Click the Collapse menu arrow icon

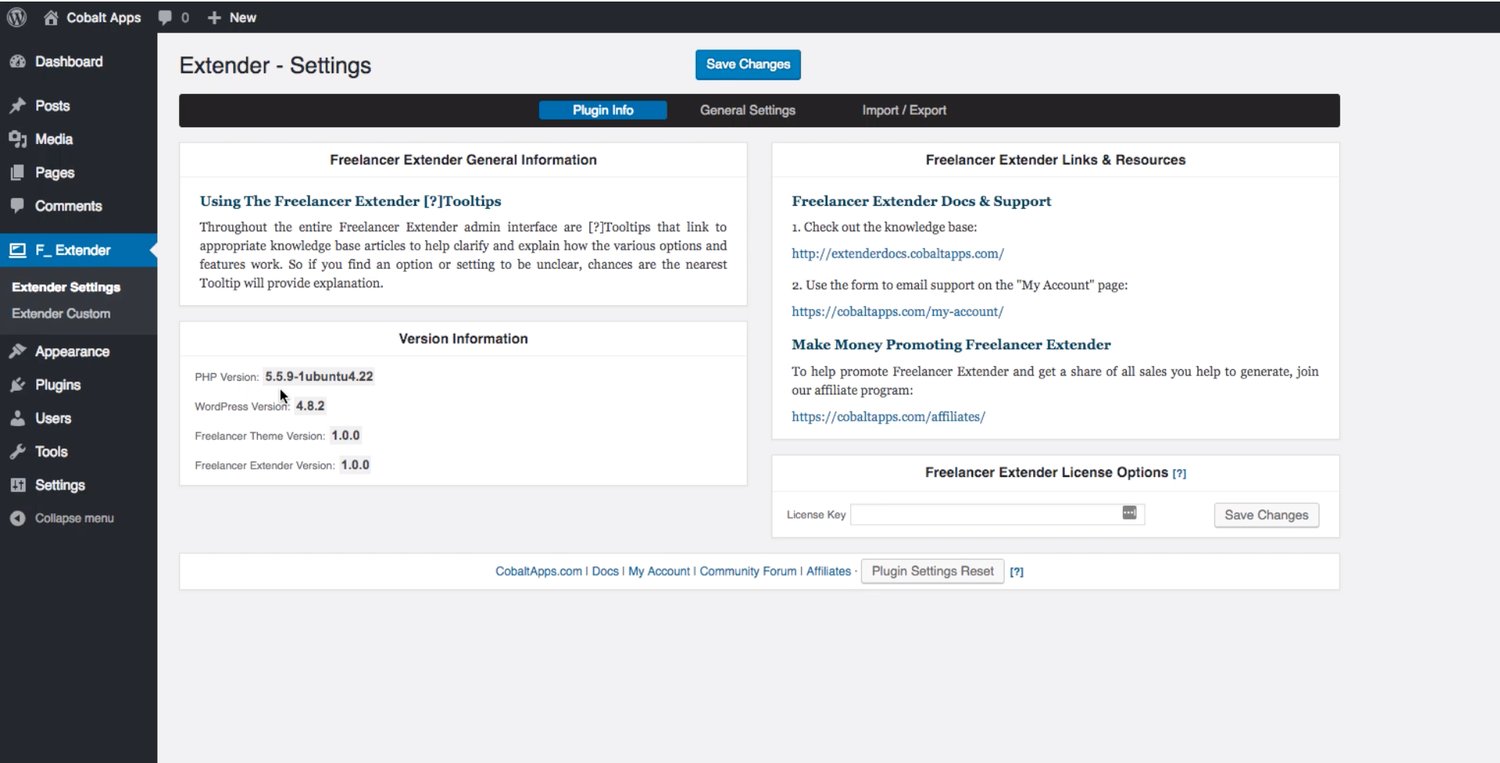click(x=17, y=518)
